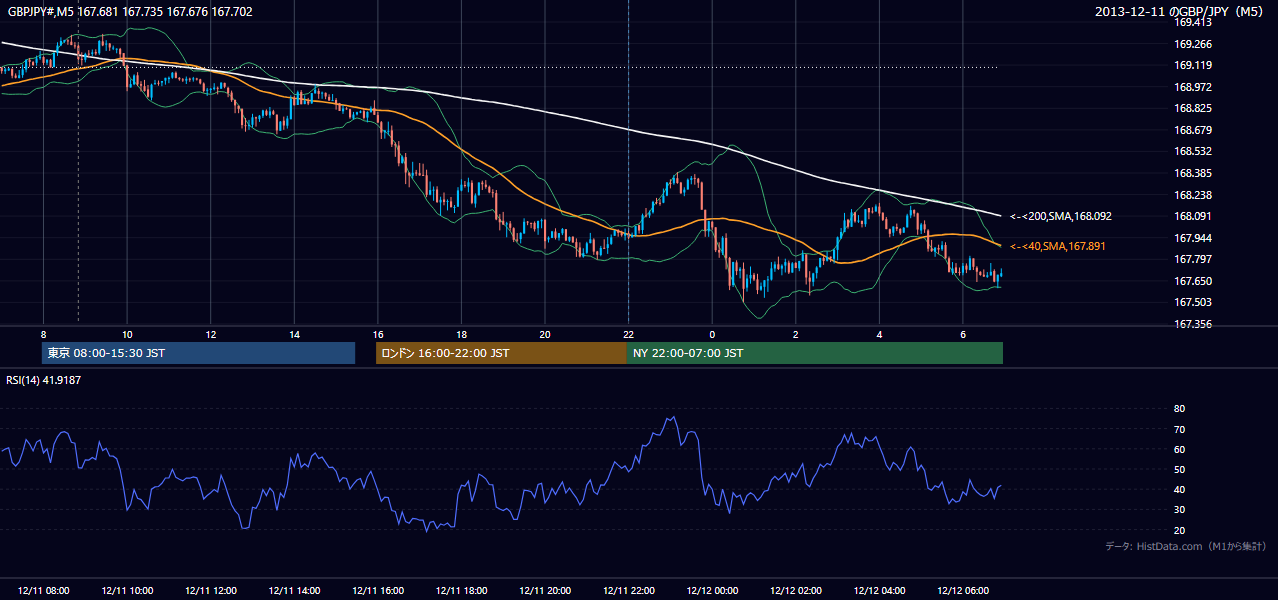Click hour tick 14 under the price chart
Image resolution: width=1278 pixels, height=600 pixels.
(x=294, y=334)
